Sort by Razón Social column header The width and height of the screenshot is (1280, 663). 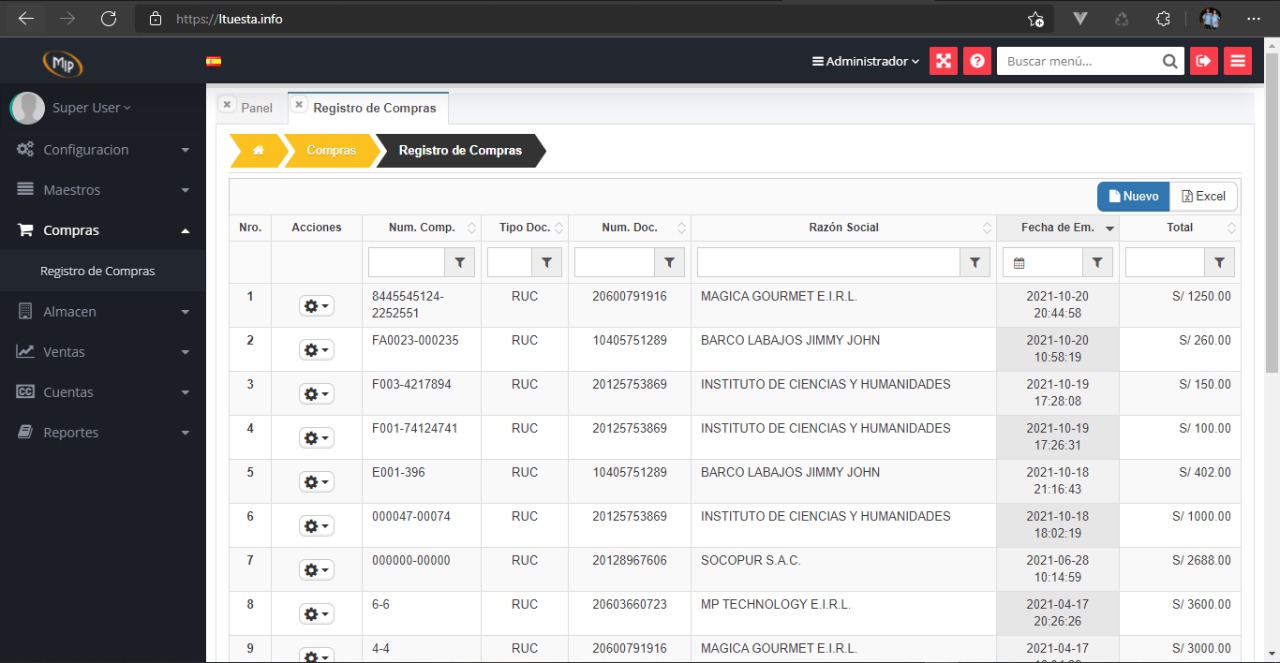[844, 228]
